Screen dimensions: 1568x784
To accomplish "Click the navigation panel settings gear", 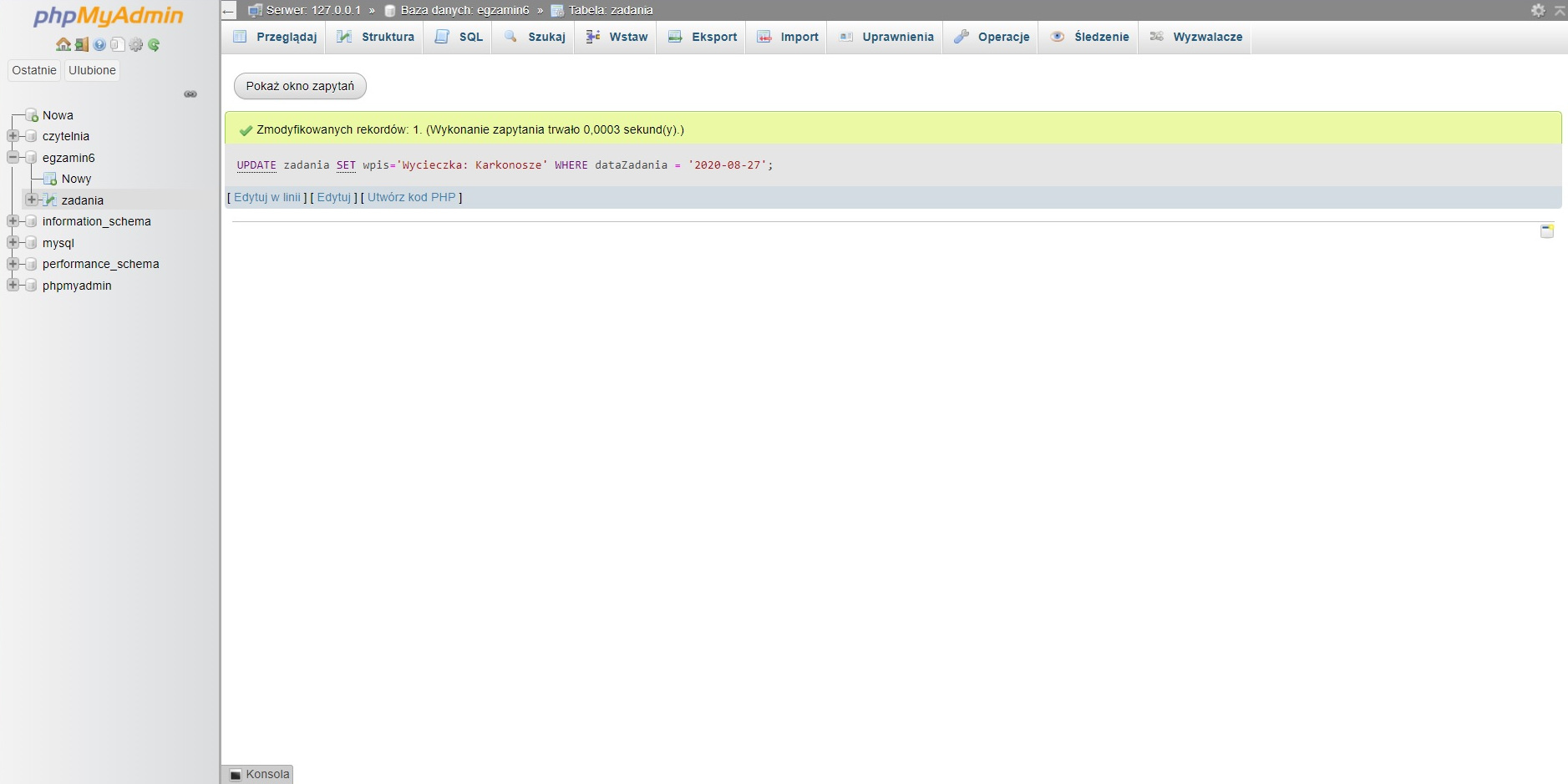I will pyautogui.click(x=136, y=45).
